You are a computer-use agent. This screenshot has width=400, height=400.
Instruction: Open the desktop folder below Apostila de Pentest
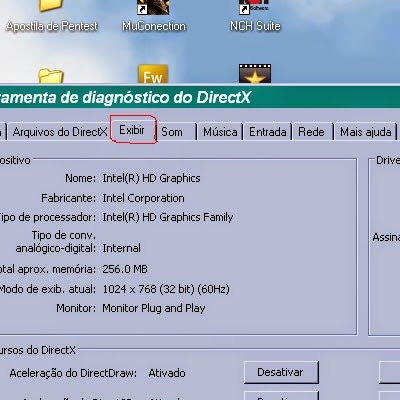50,76
